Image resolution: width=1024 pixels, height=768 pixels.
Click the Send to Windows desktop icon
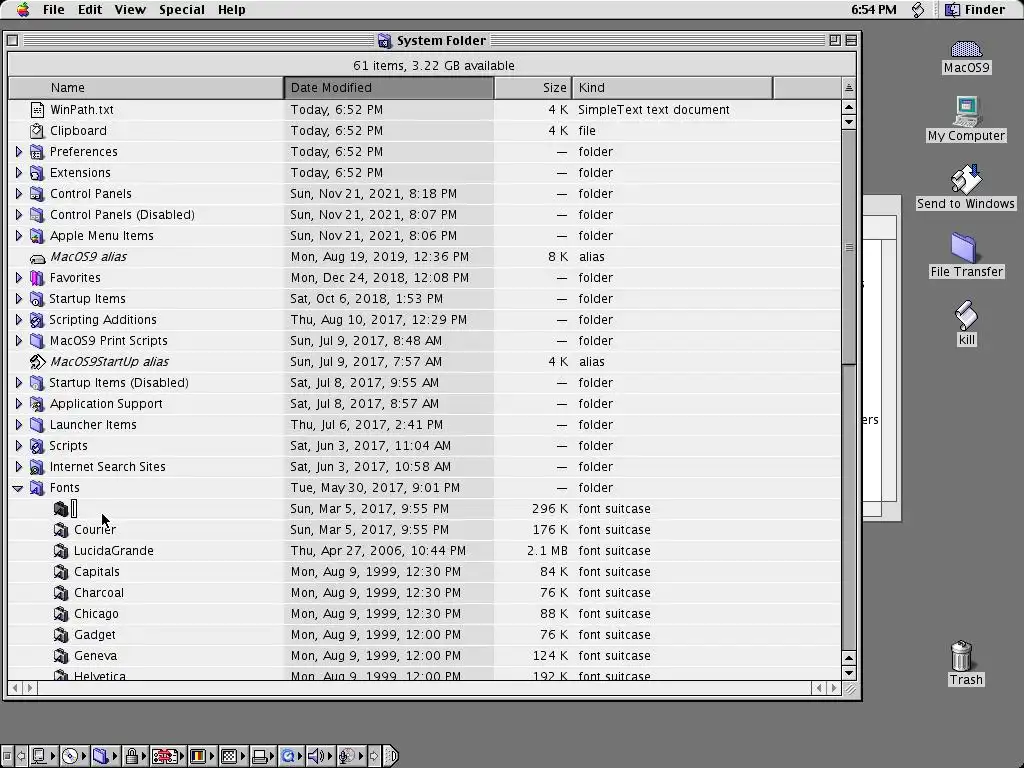click(966, 180)
